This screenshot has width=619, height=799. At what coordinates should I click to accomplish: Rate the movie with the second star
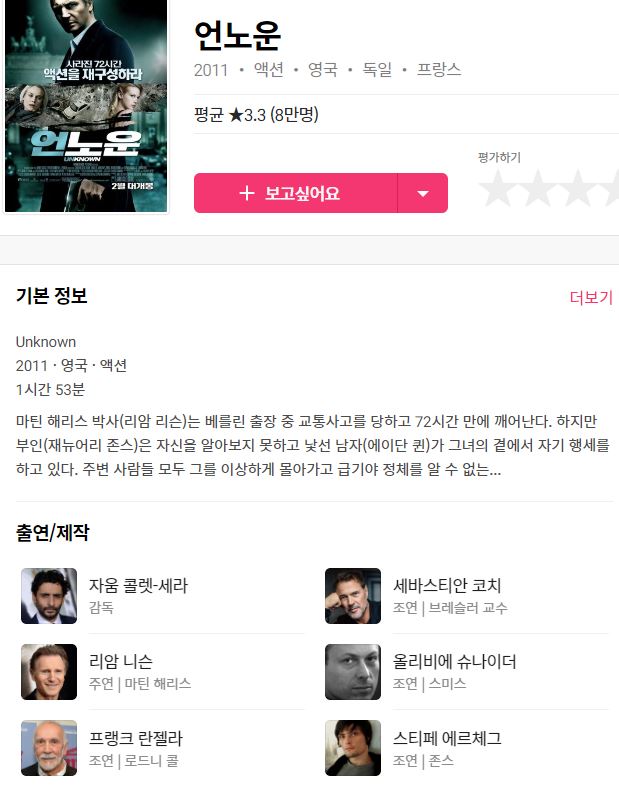tap(537, 188)
